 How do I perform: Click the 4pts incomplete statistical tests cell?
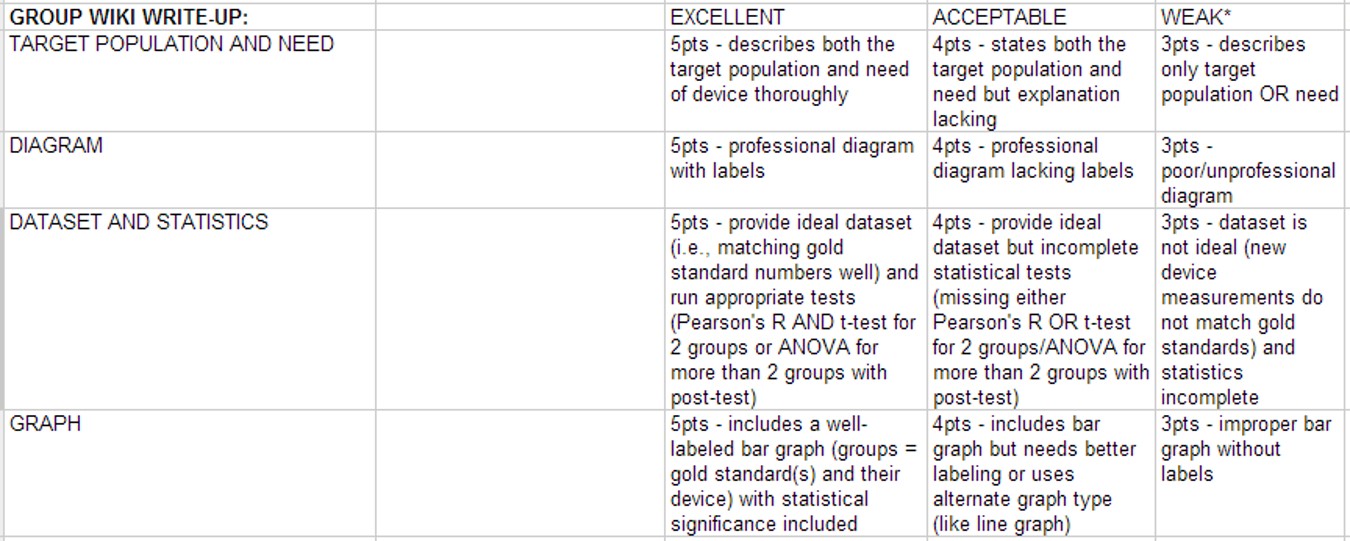click(x=1040, y=310)
